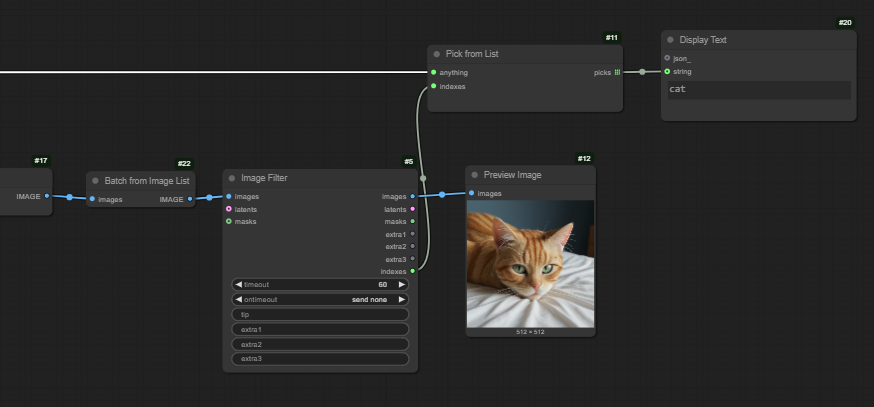Click the 'extra3' output socket on Image Filter
The image size is (874, 407).
pos(412,259)
